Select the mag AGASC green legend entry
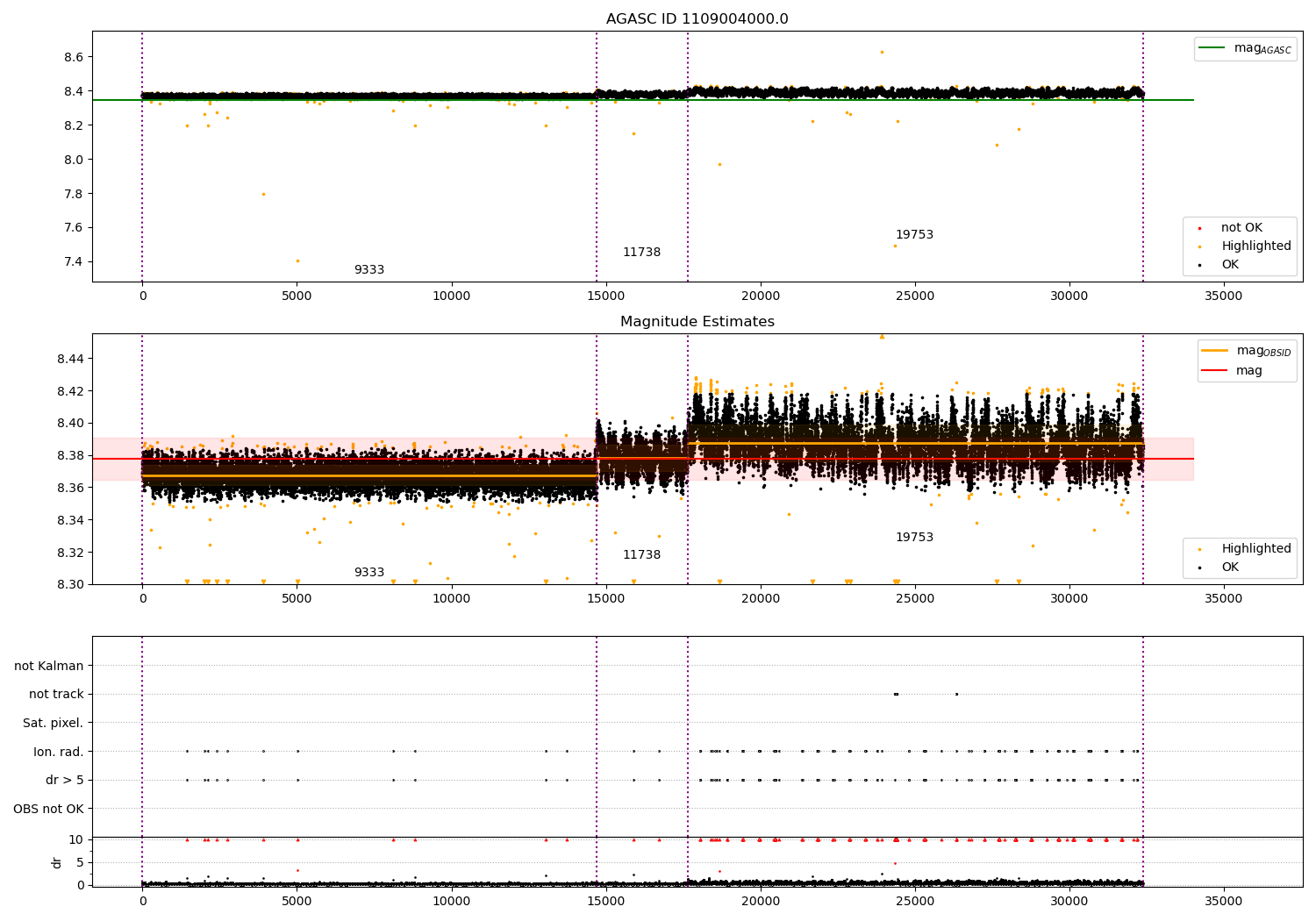1316x921 pixels. coord(1245,48)
